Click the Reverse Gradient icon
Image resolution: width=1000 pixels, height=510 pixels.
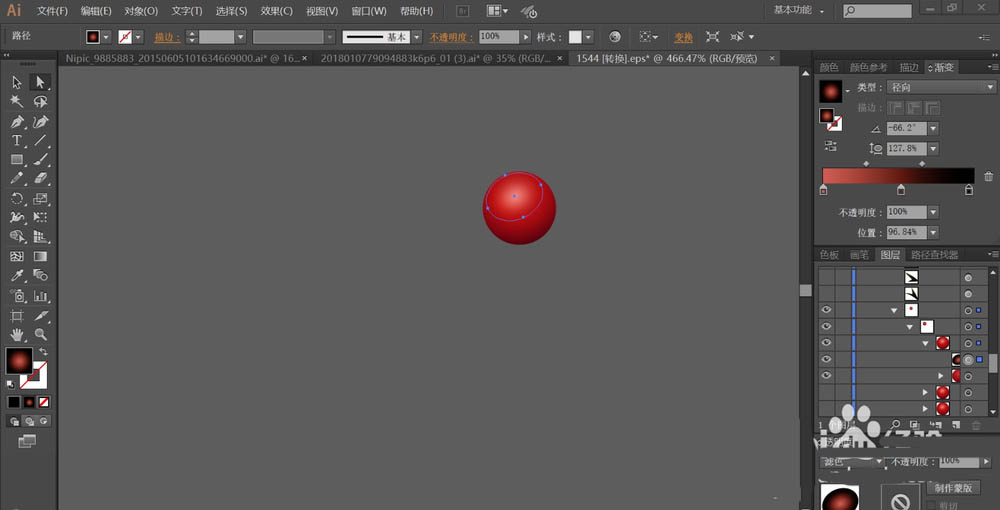830,146
